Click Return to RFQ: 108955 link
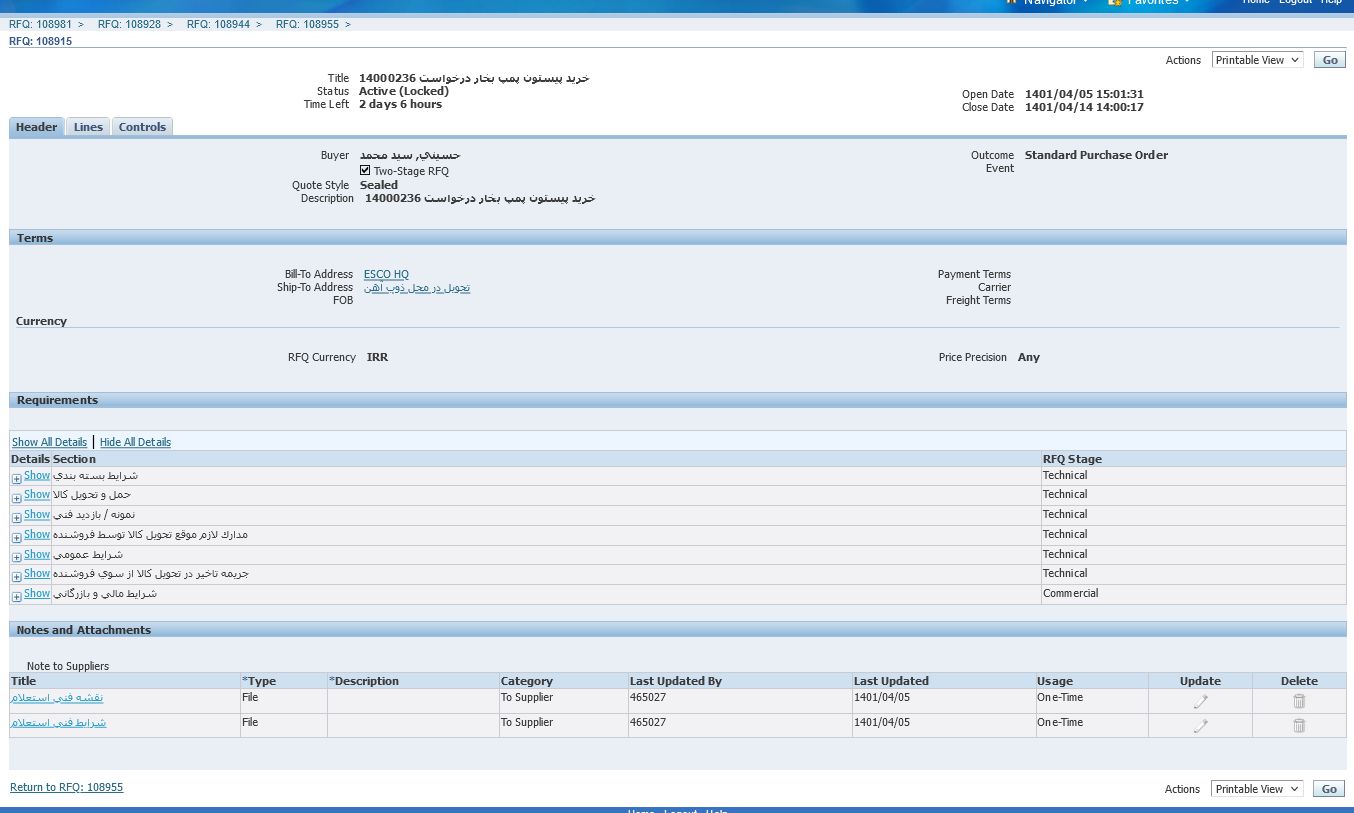Viewport: 1354px width, 813px height. [66, 787]
